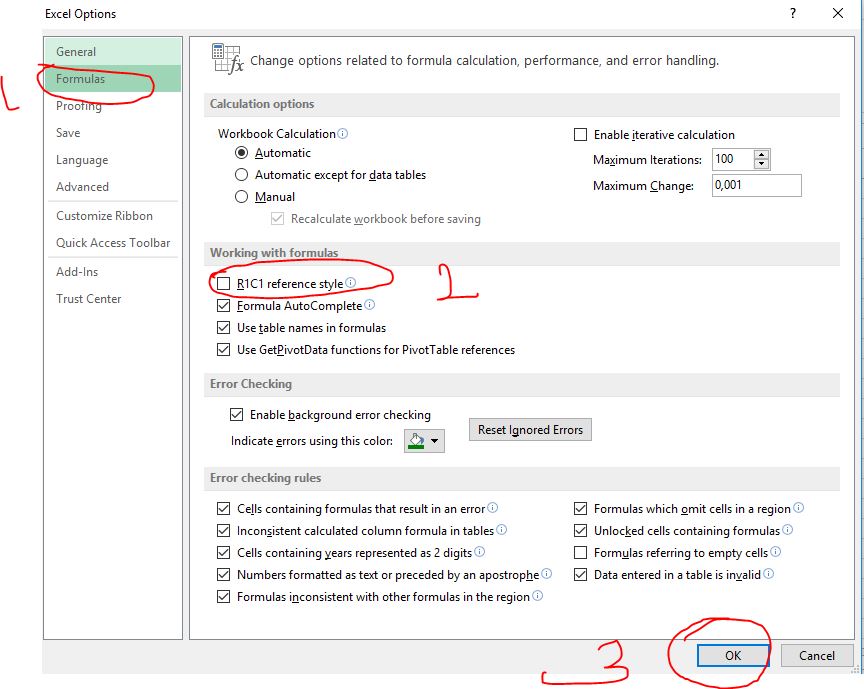The height and width of the screenshot is (689, 864).
Task: Select Automatic except for data tables
Action: click(x=241, y=175)
